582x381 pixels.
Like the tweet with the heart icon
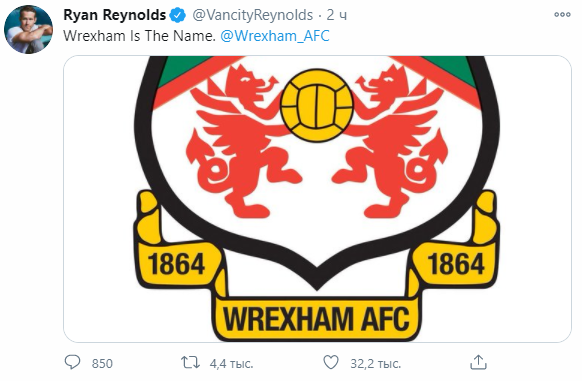coord(331,362)
